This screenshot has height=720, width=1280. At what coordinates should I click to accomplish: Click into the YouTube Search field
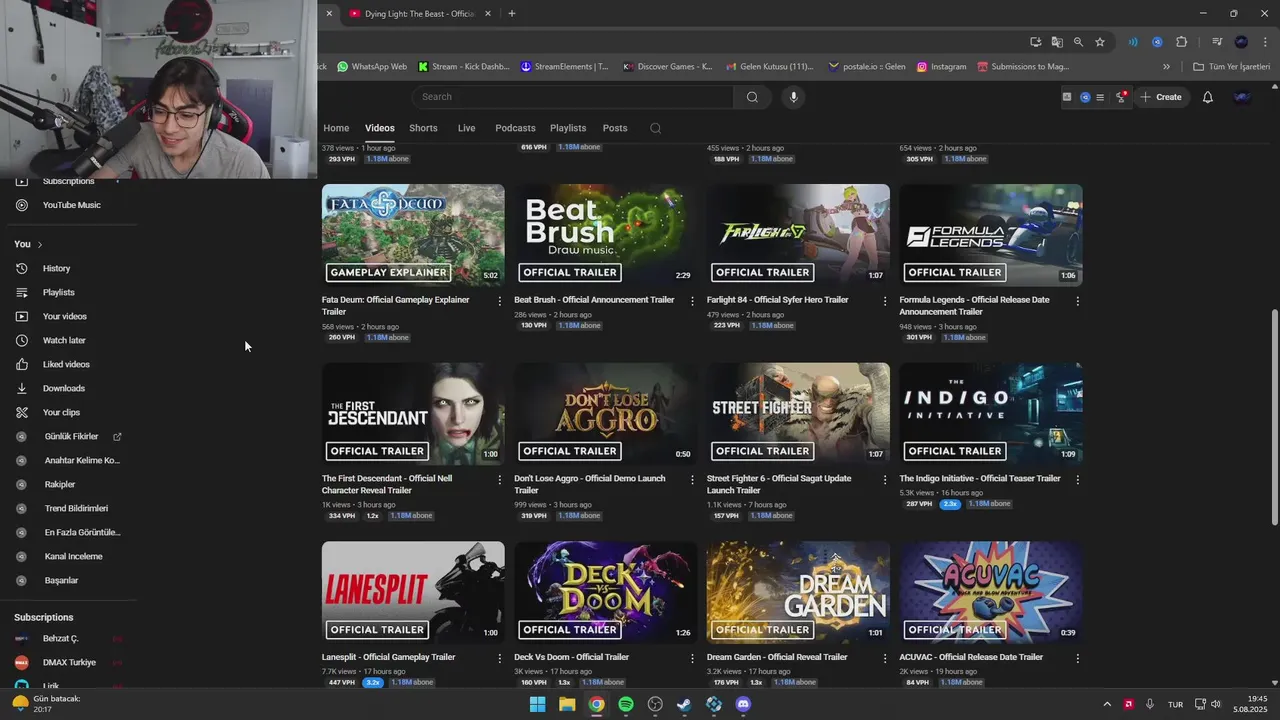573,97
